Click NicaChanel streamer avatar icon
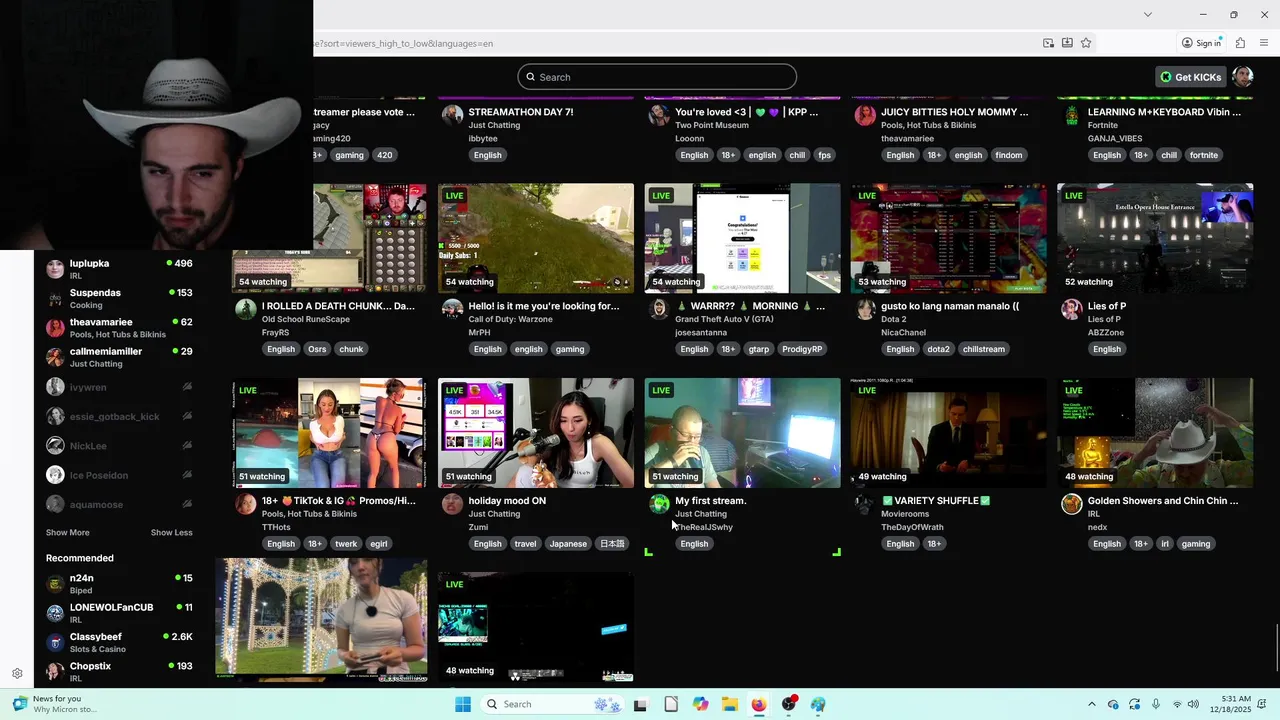The width and height of the screenshot is (1280, 720). pyautogui.click(x=865, y=309)
